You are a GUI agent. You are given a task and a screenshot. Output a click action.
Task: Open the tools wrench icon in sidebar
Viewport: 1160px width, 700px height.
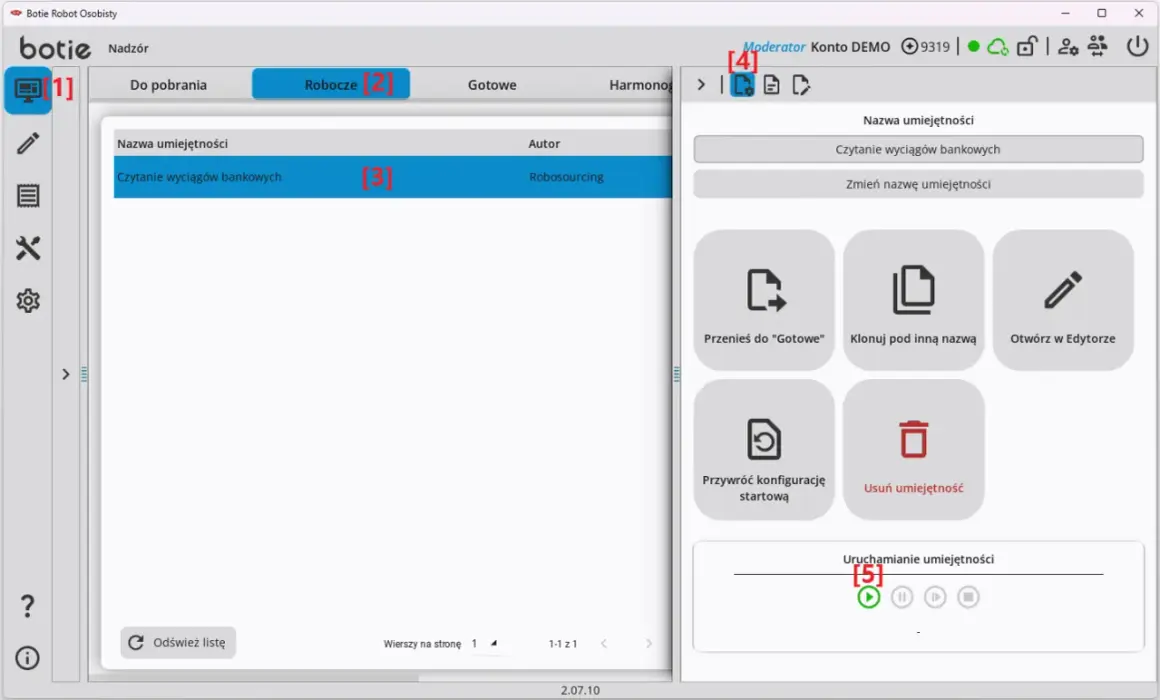28,248
